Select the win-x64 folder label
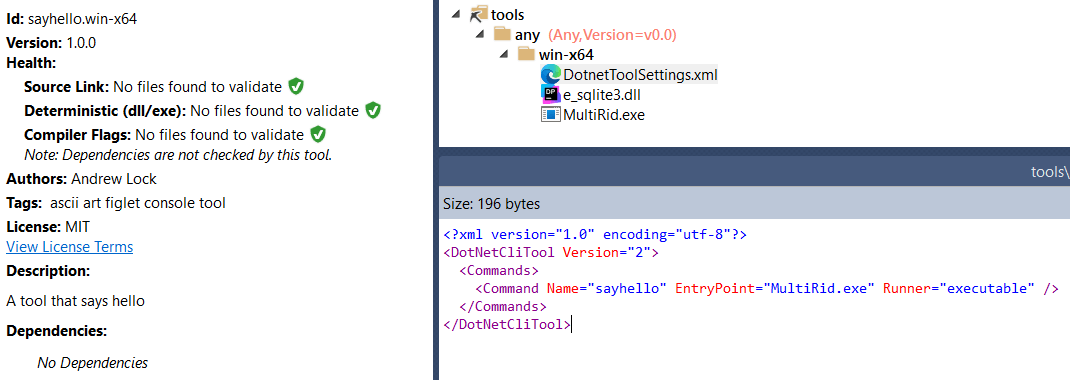This screenshot has height=380, width=1070. tap(566, 55)
